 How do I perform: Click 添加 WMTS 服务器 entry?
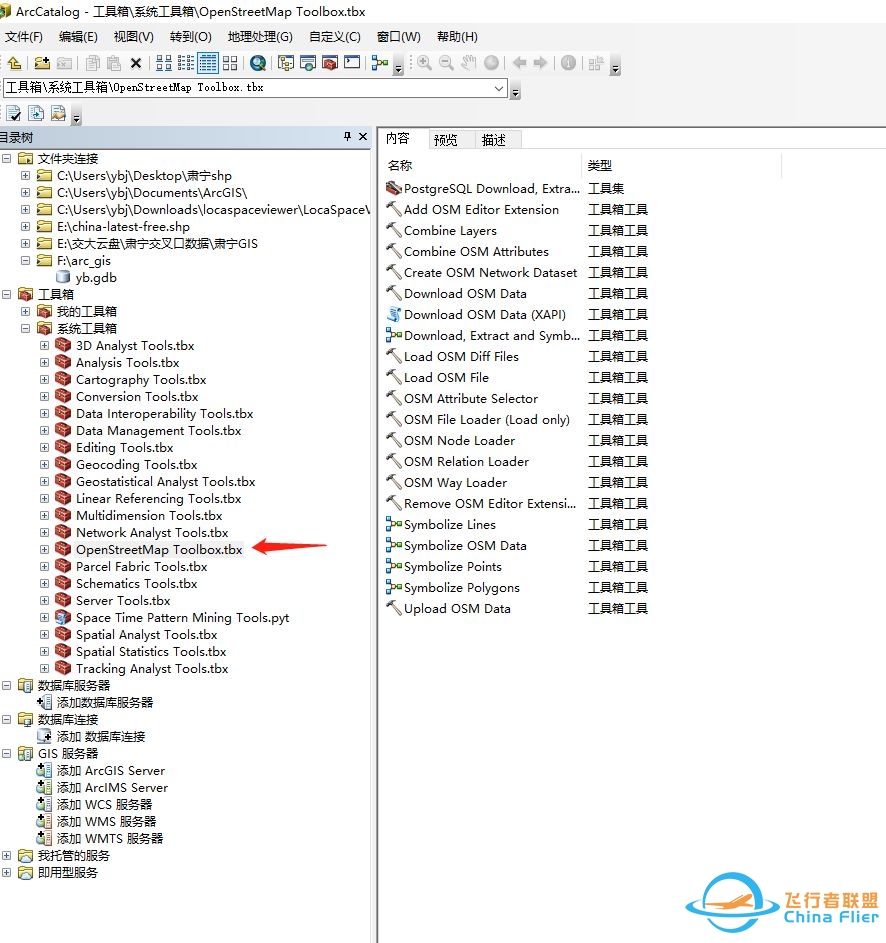(x=109, y=838)
